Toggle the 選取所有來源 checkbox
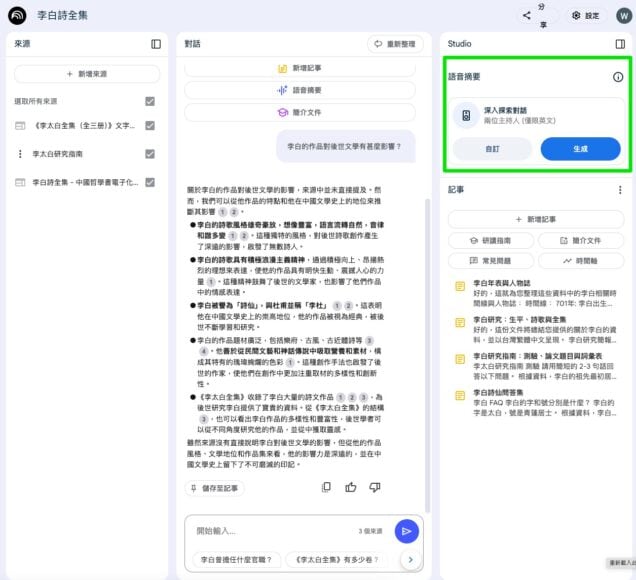Viewport: 636px width, 580px height. pos(150,101)
